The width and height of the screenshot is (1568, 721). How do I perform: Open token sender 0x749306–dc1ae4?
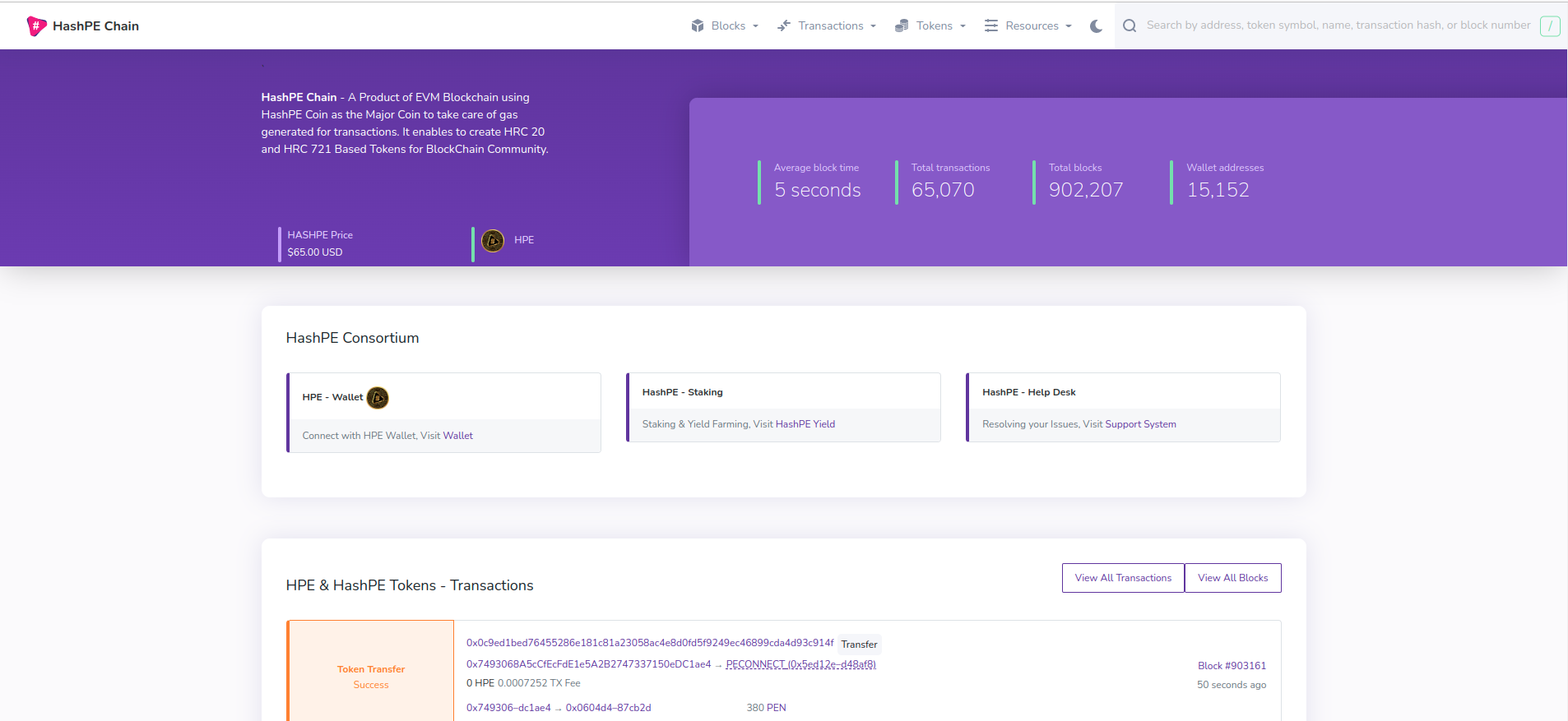click(508, 708)
